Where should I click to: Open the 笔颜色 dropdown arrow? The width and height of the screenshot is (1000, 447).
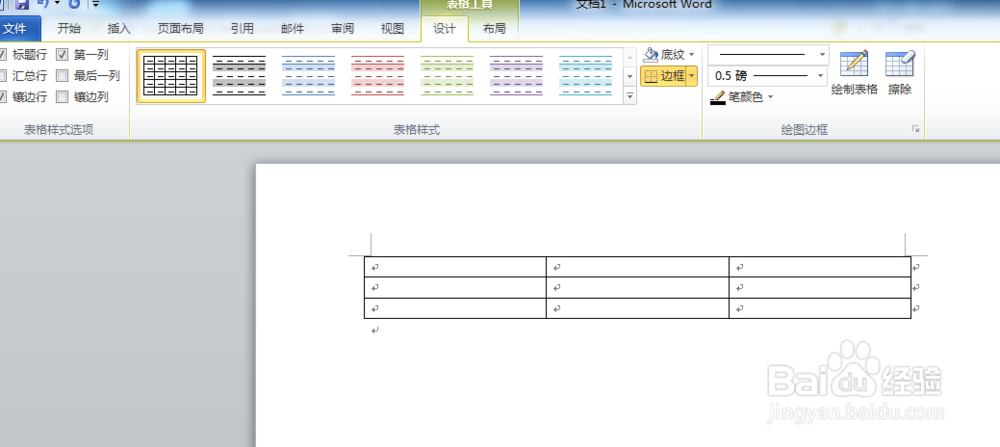[770, 98]
